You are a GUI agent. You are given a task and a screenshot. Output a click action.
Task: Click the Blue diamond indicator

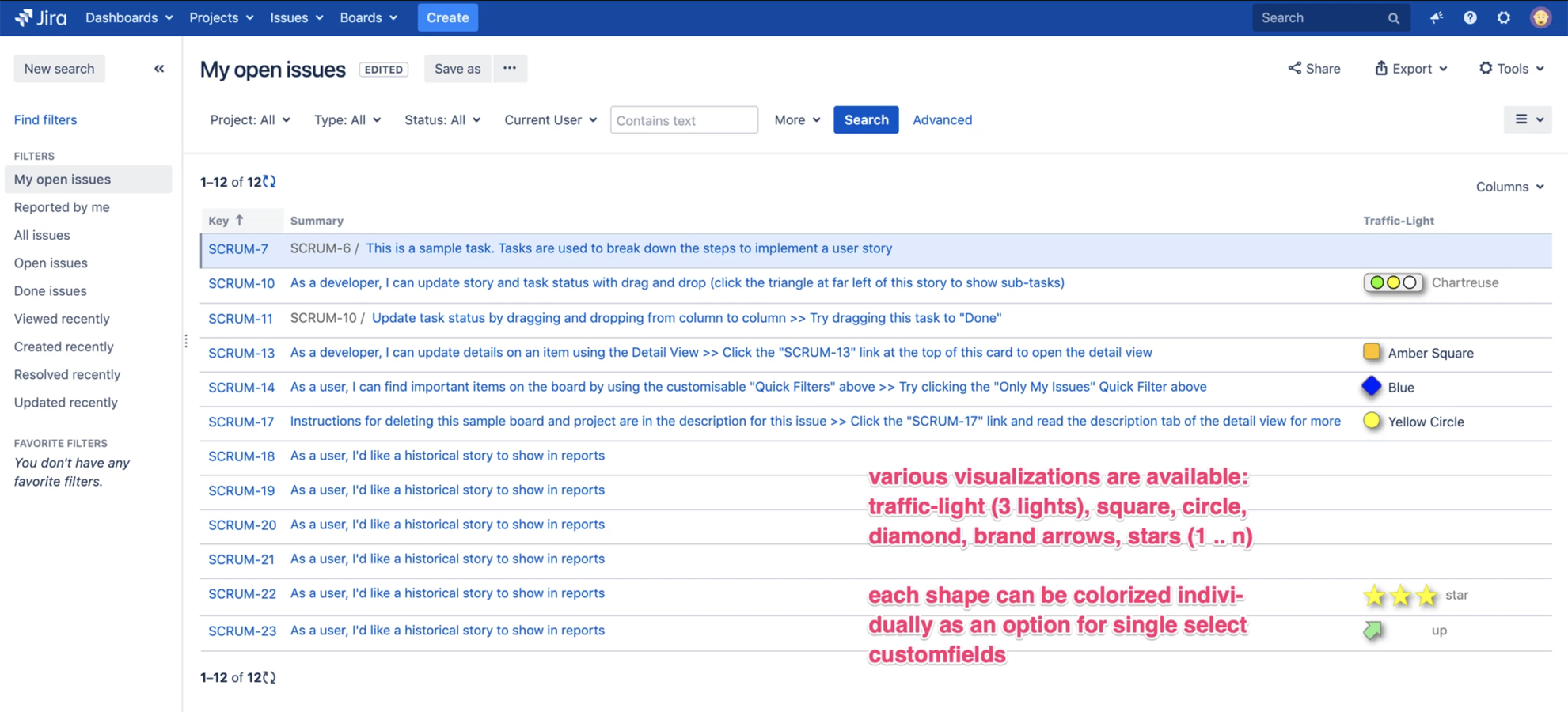(x=1372, y=386)
